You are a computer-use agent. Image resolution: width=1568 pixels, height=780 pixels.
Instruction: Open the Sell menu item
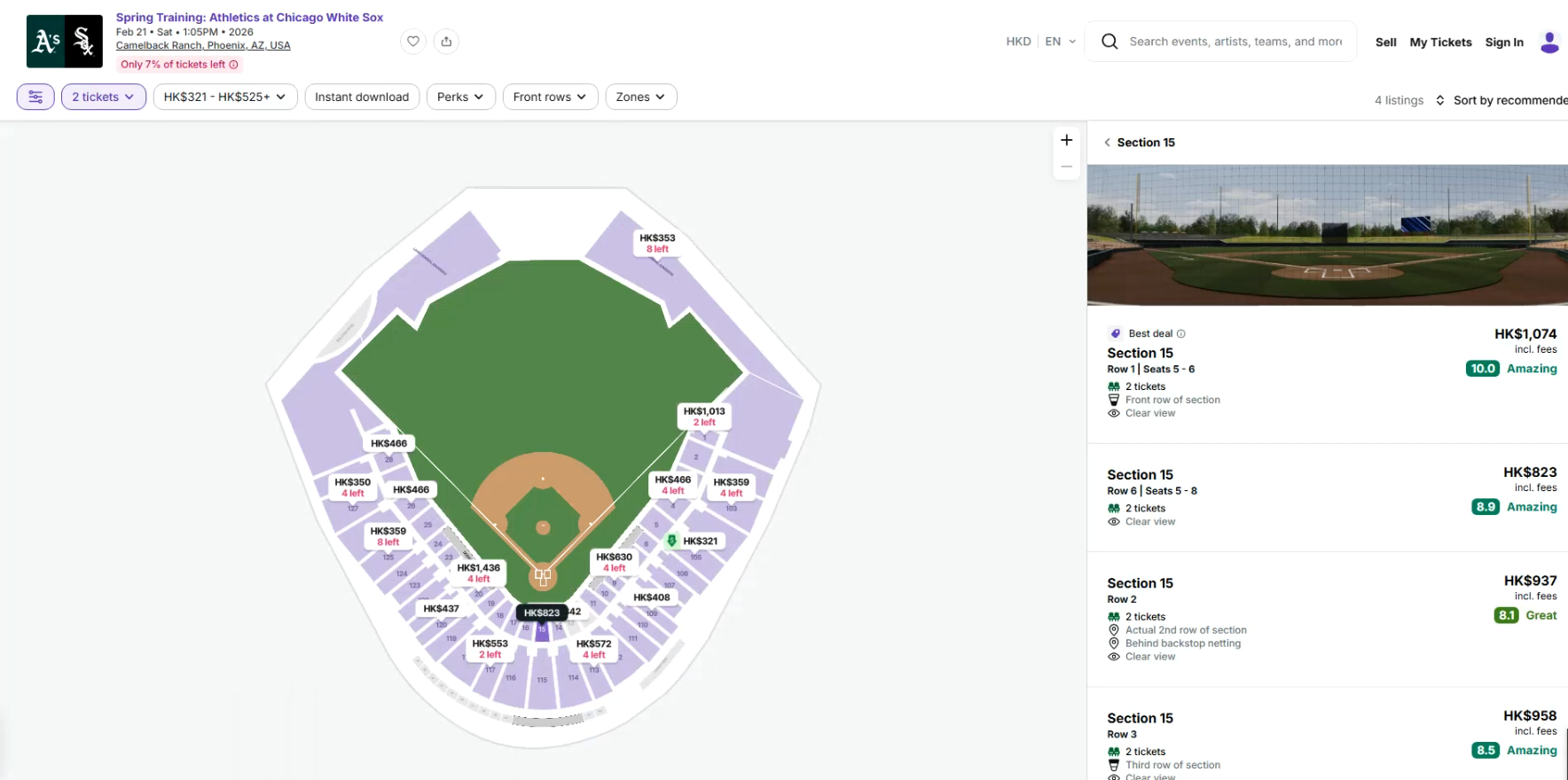click(1385, 42)
